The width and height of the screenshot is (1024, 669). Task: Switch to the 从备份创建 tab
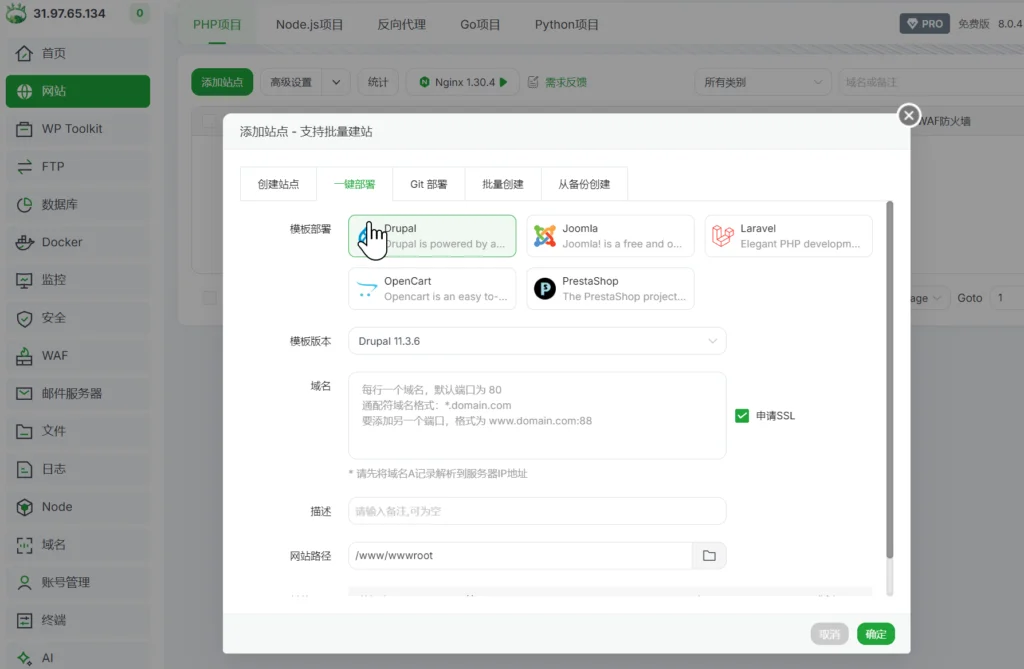584,185
